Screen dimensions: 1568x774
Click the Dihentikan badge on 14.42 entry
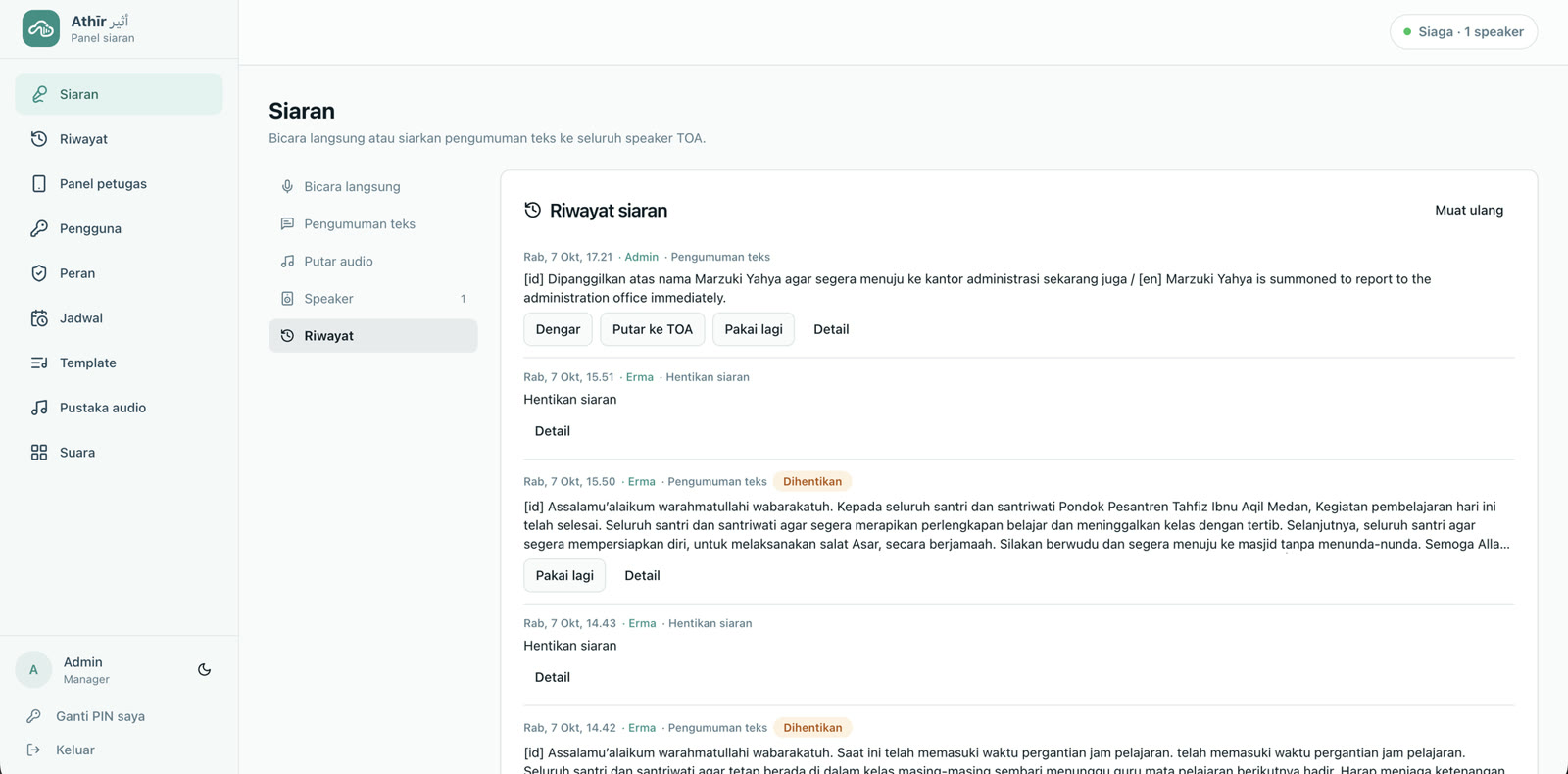click(x=812, y=728)
